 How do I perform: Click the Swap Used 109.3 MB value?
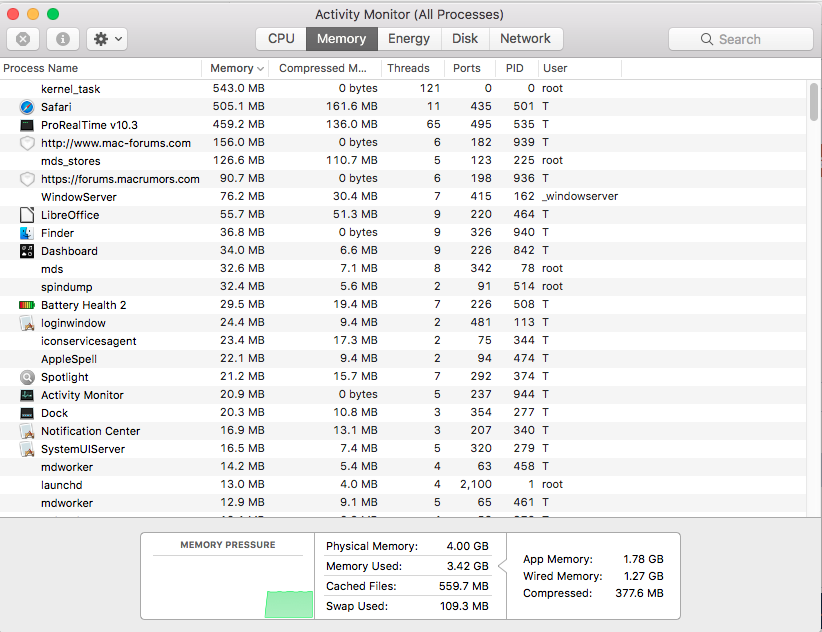click(464, 606)
